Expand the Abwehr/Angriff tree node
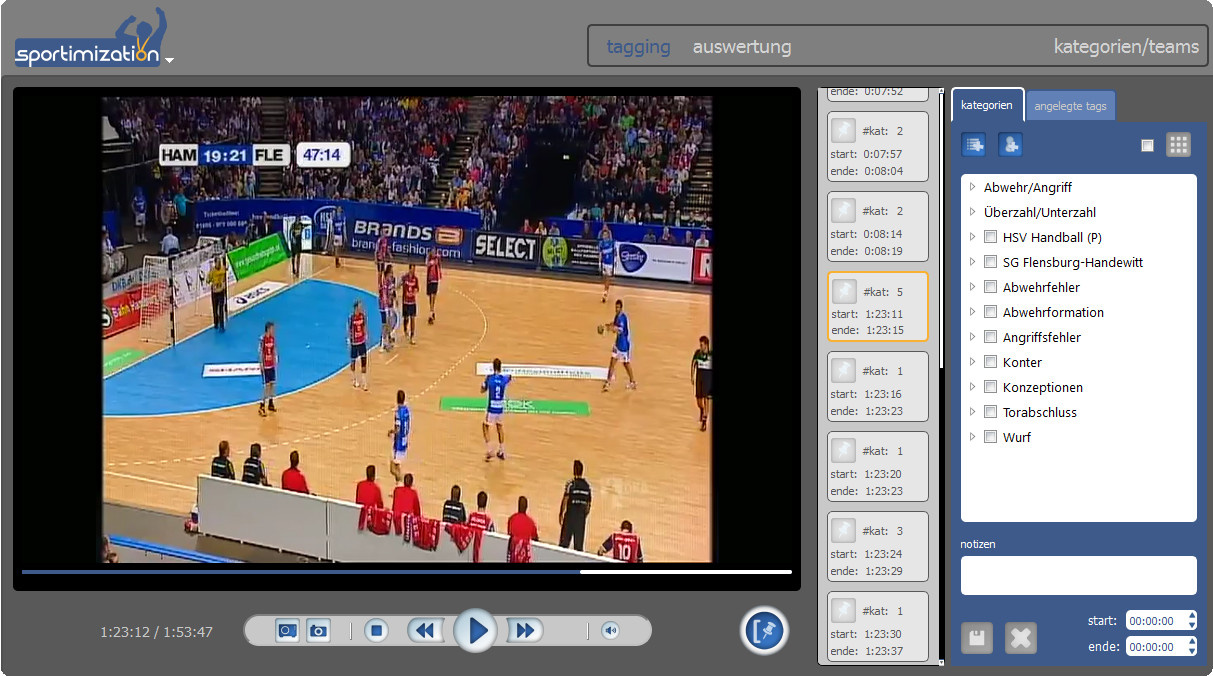Viewport: 1213px width, 676px height. click(973, 187)
